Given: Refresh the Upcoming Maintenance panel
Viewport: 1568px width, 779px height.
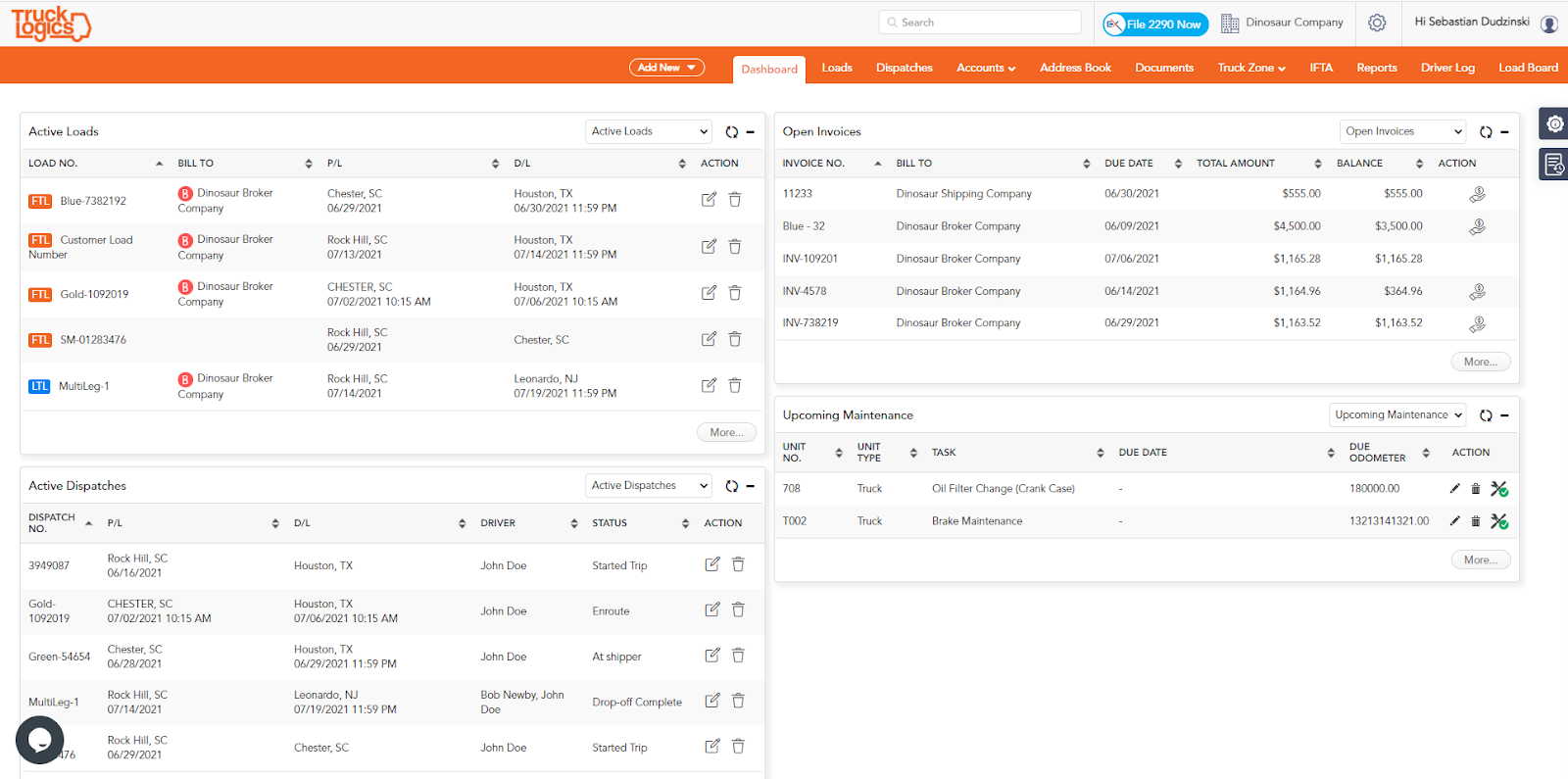Looking at the screenshot, I should [1486, 415].
